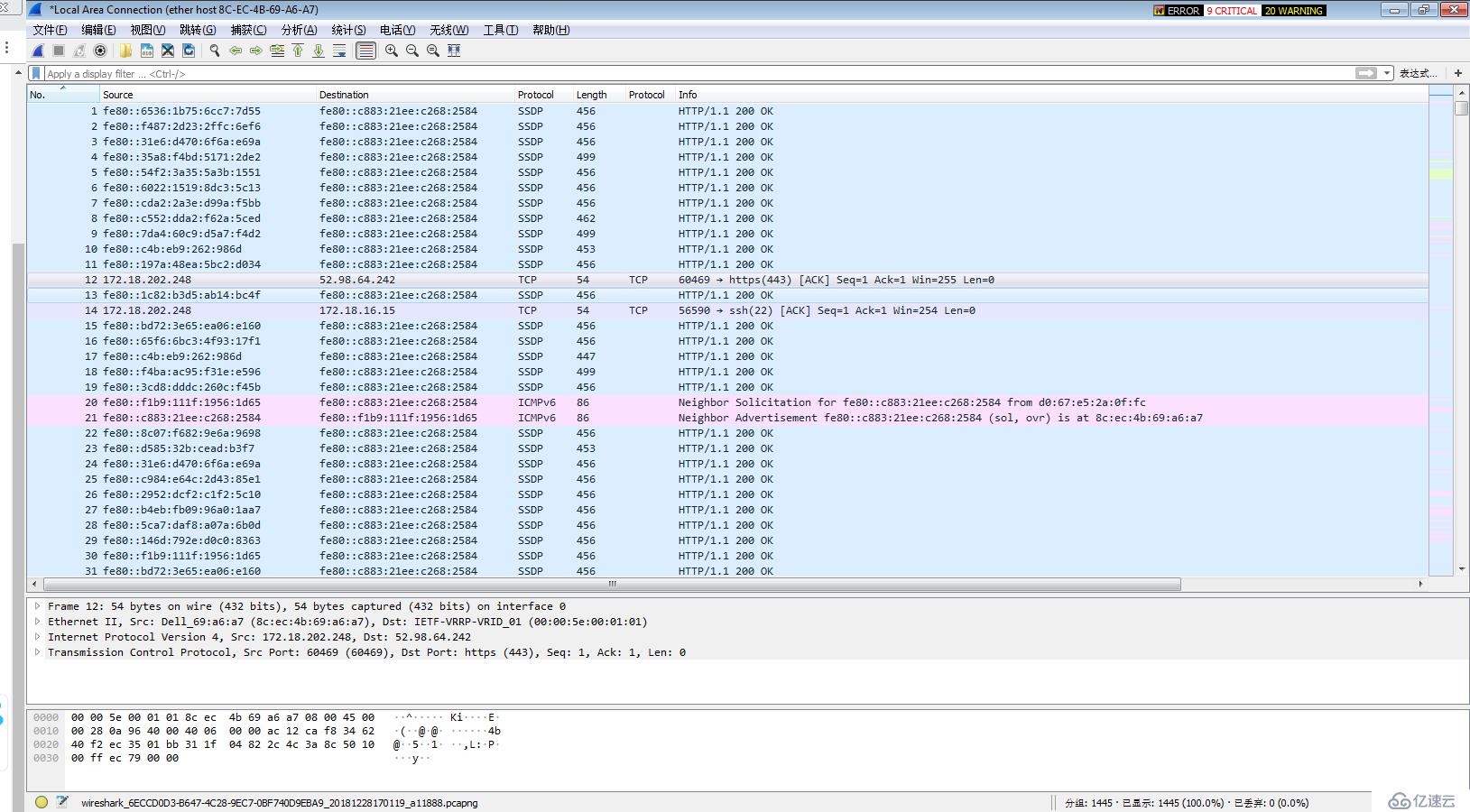Edit capture file comments pencil icon

coord(62,802)
